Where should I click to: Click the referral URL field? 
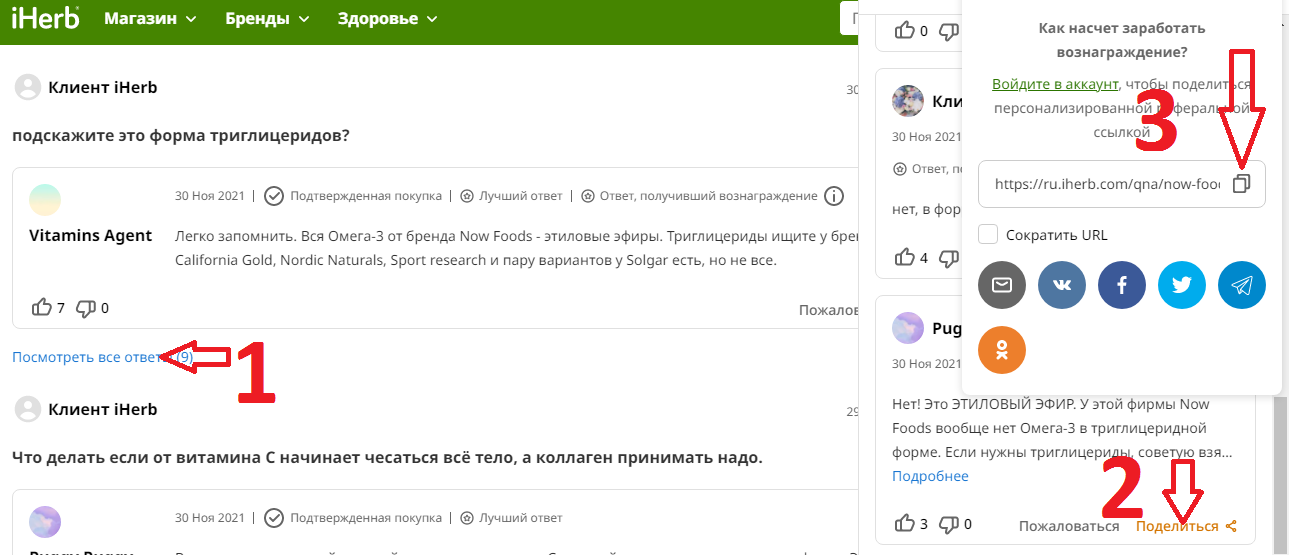(x=1122, y=184)
